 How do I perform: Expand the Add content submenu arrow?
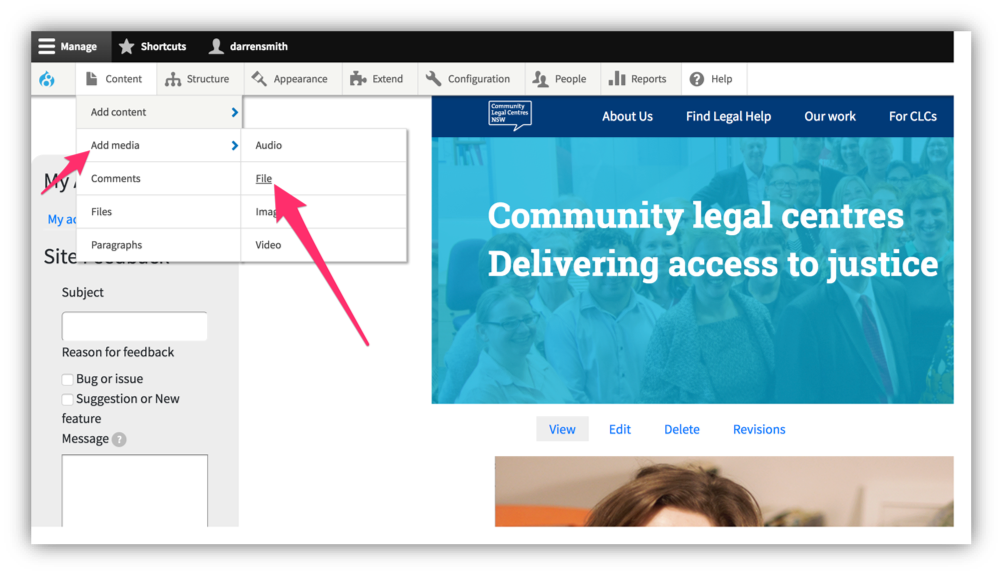coord(235,112)
